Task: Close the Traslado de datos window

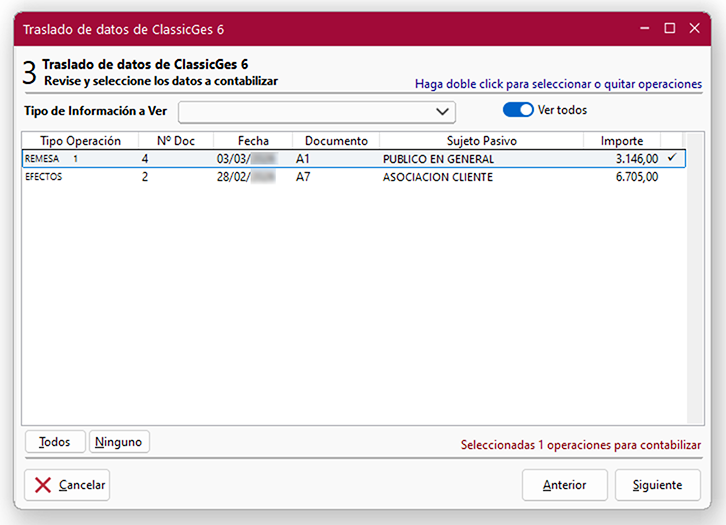Action: (695, 28)
